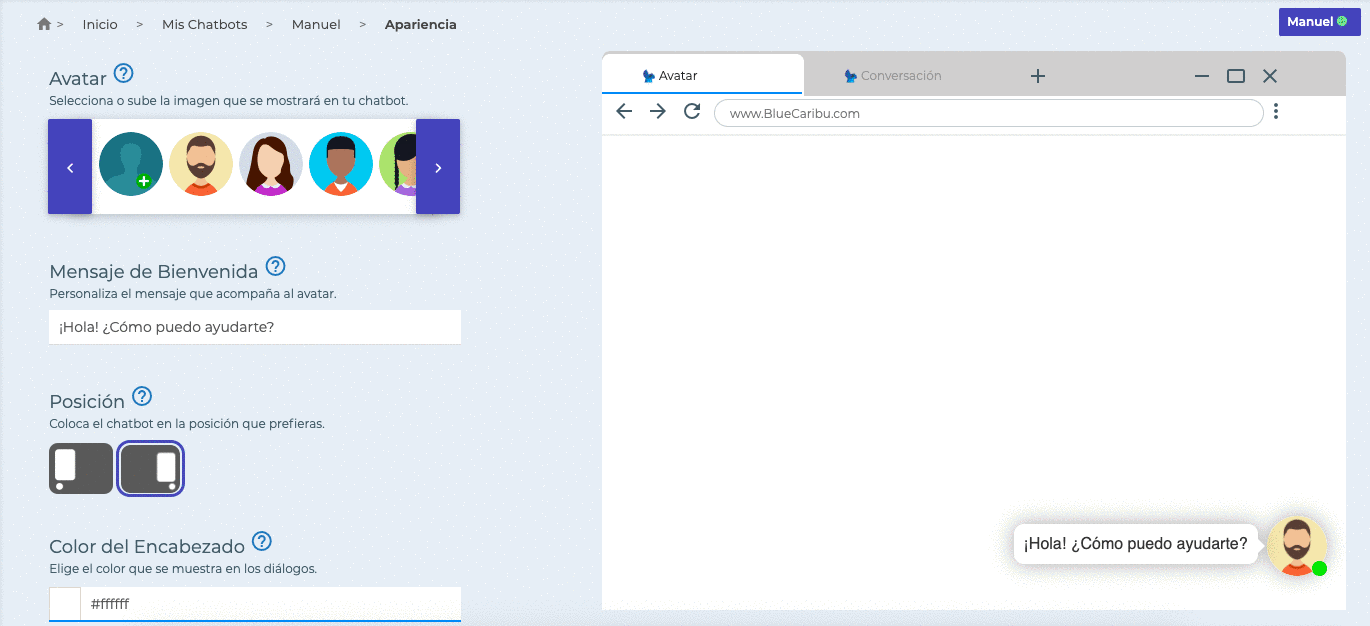1370x626 pixels.
Task: Select right-side chatbot position option
Action: tap(151, 469)
